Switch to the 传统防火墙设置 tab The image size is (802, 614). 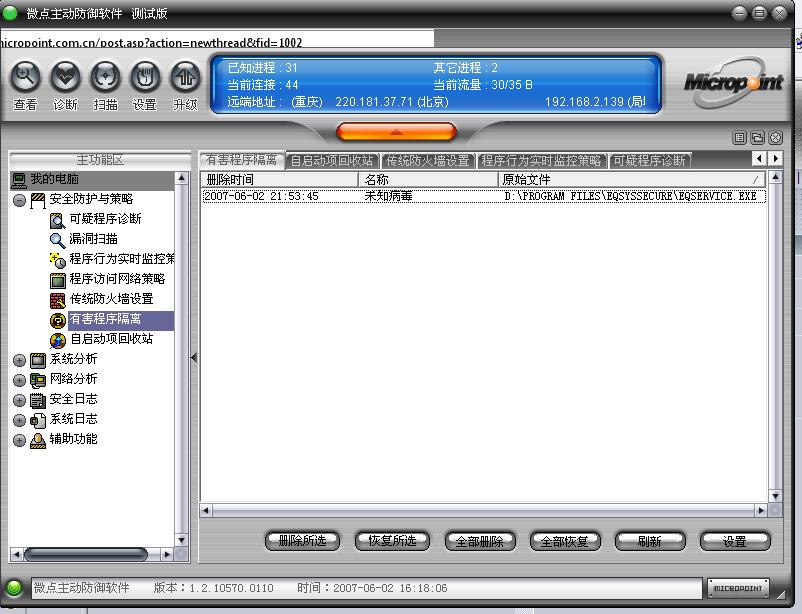(428, 161)
